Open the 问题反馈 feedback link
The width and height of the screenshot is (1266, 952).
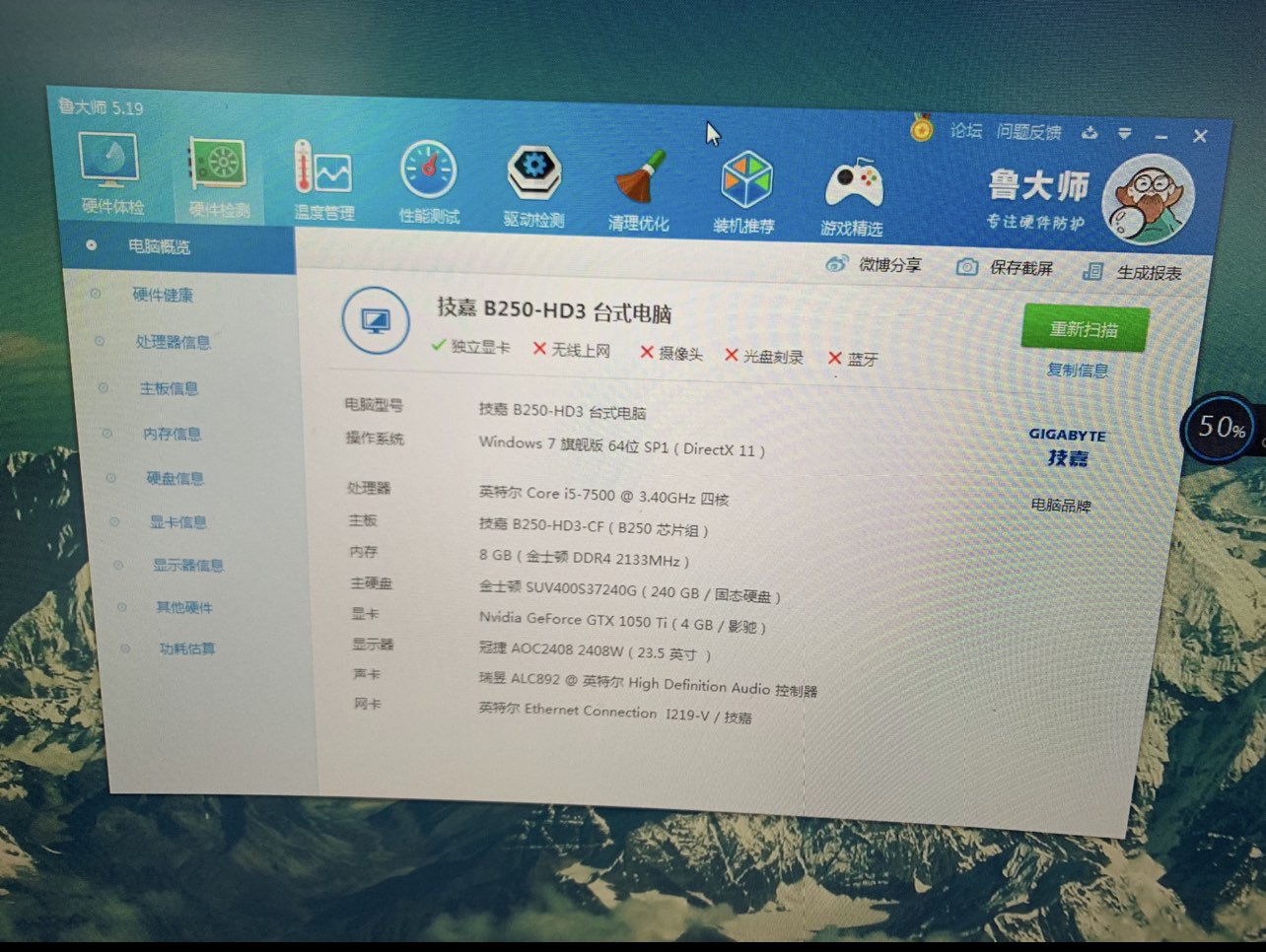[x=1028, y=132]
